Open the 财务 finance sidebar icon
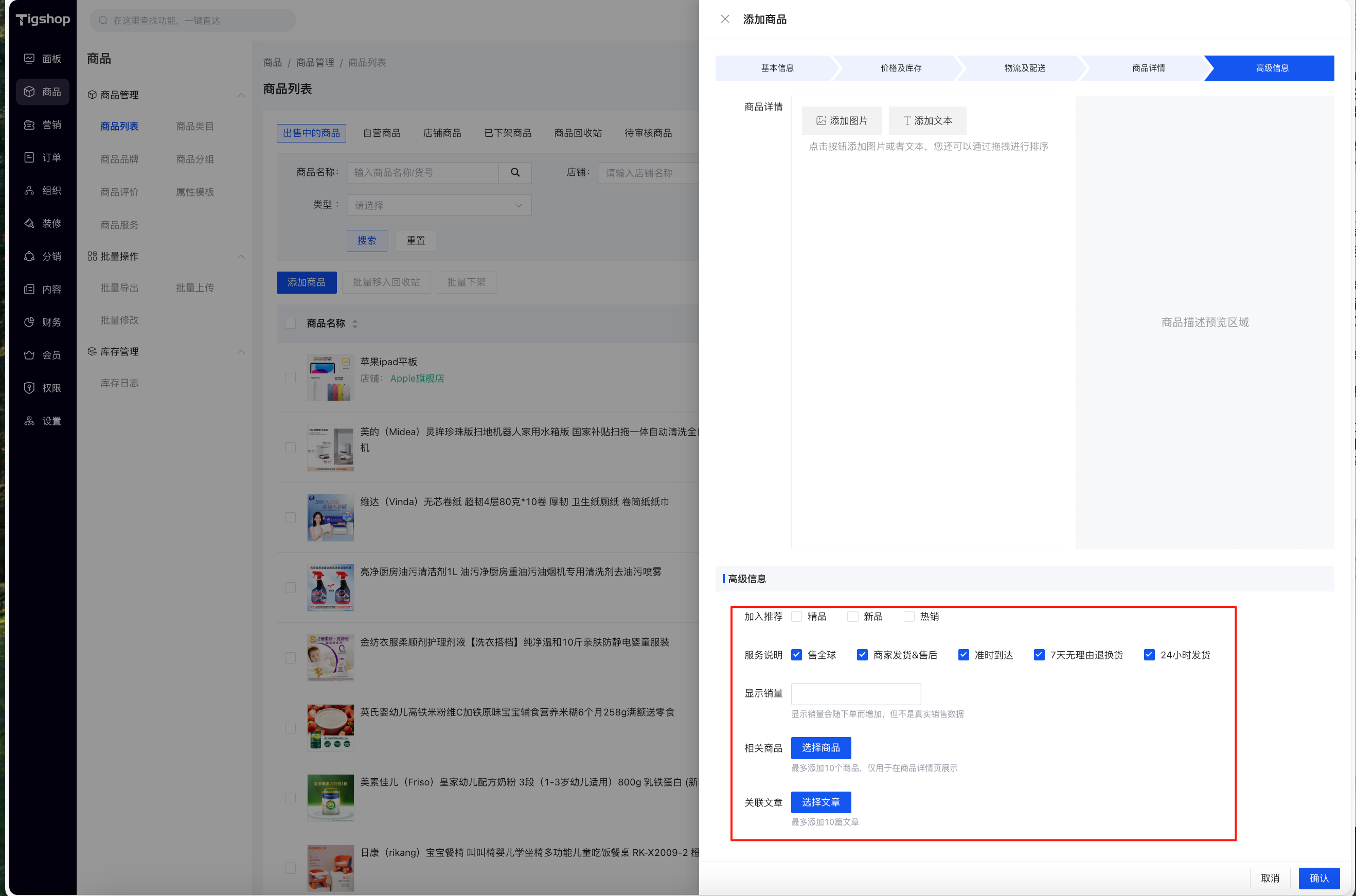 tap(29, 321)
